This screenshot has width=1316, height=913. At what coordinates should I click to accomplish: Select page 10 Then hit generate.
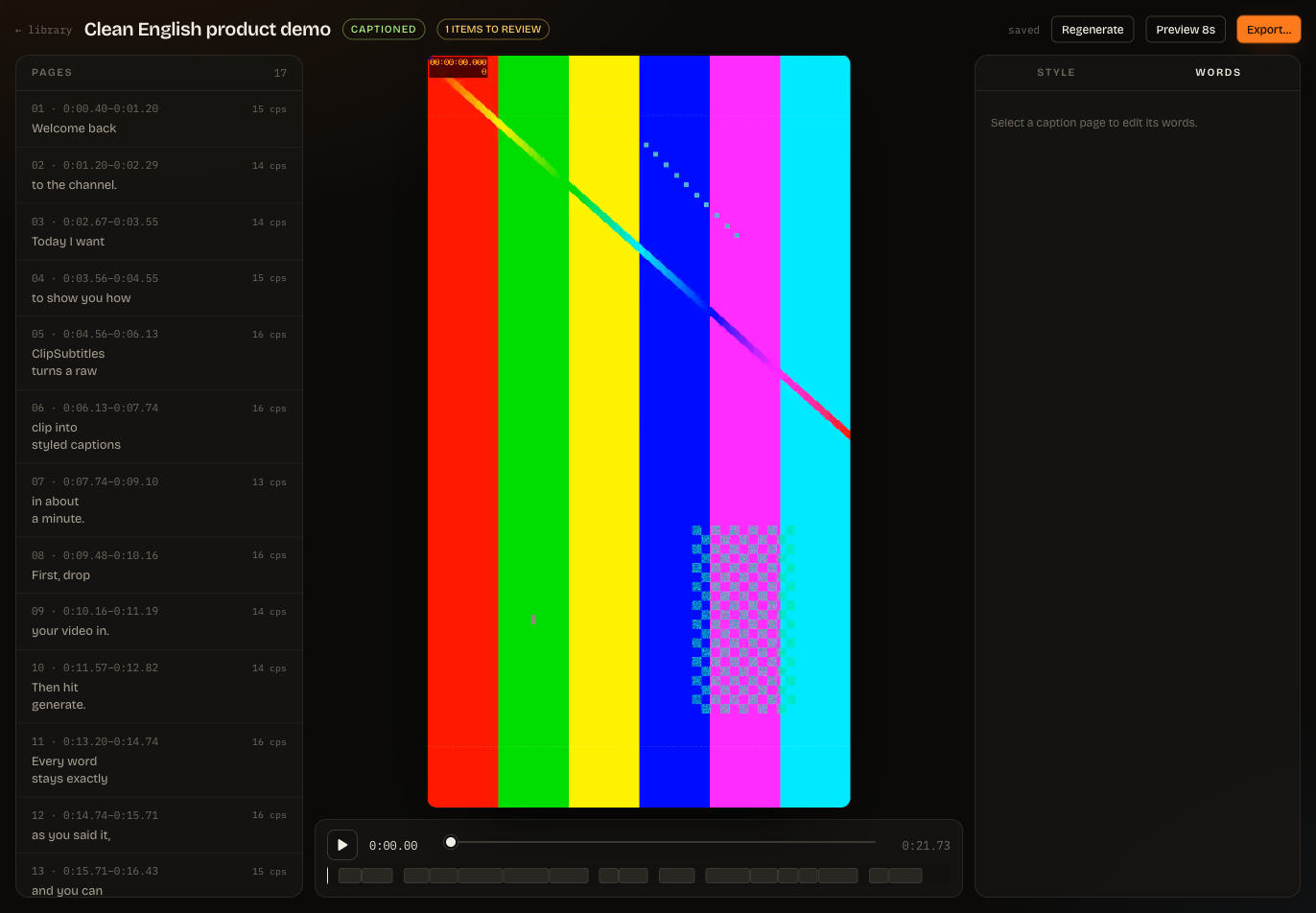click(159, 687)
